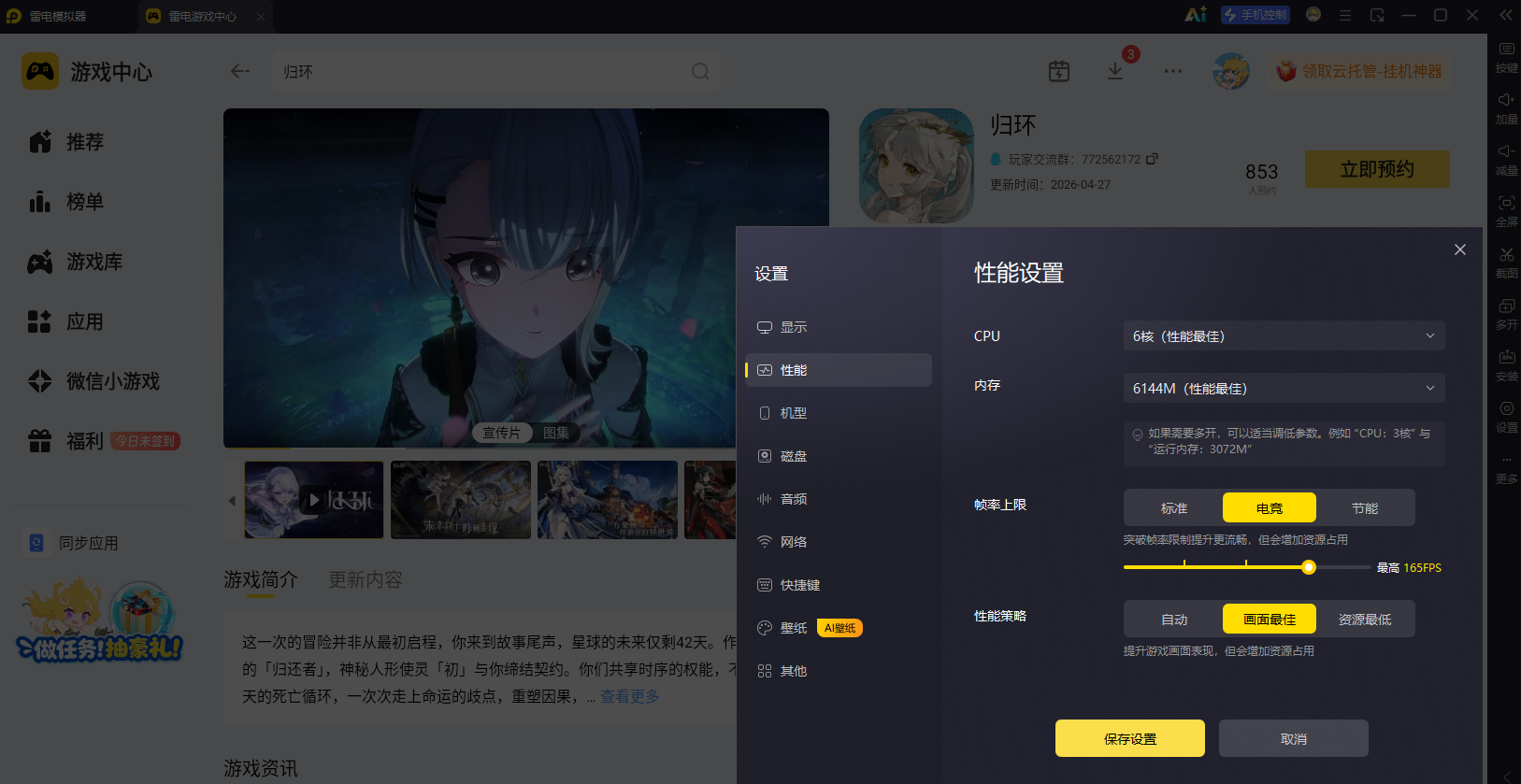Toggle 全屏 fullscreen from the right sidebar

(x=1507, y=211)
